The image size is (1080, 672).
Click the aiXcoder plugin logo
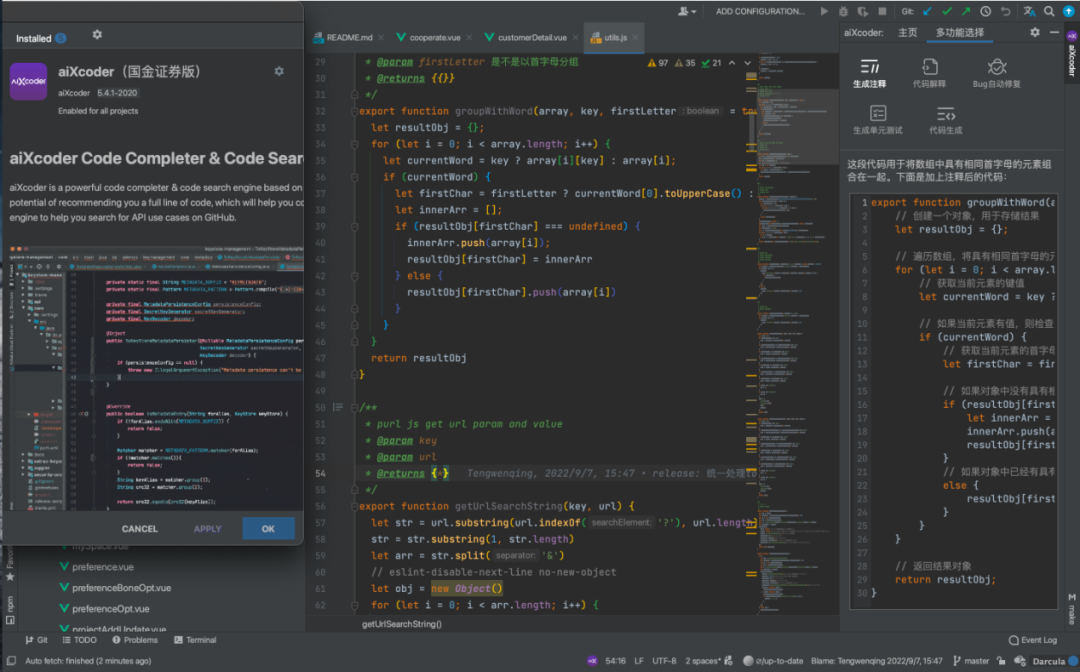pos(28,81)
